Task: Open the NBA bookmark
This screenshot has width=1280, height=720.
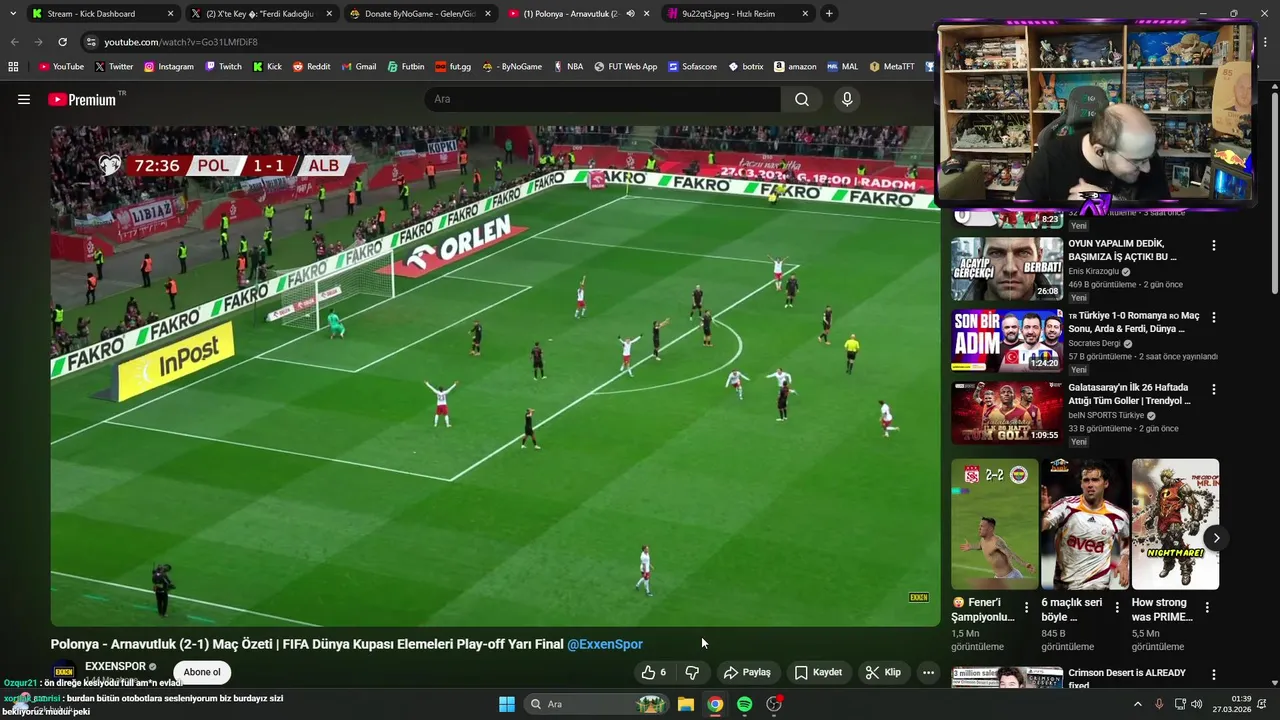Action: [567, 67]
